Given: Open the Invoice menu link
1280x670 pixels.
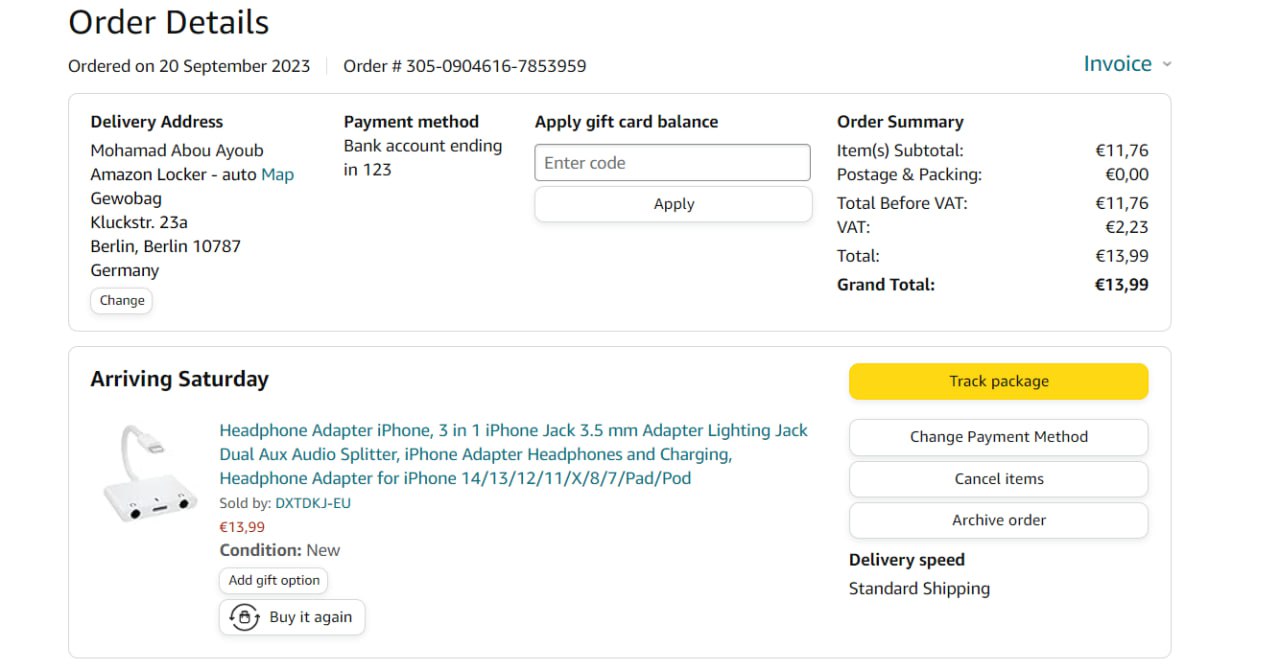Looking at the screenshot, I should [1117, 64].
